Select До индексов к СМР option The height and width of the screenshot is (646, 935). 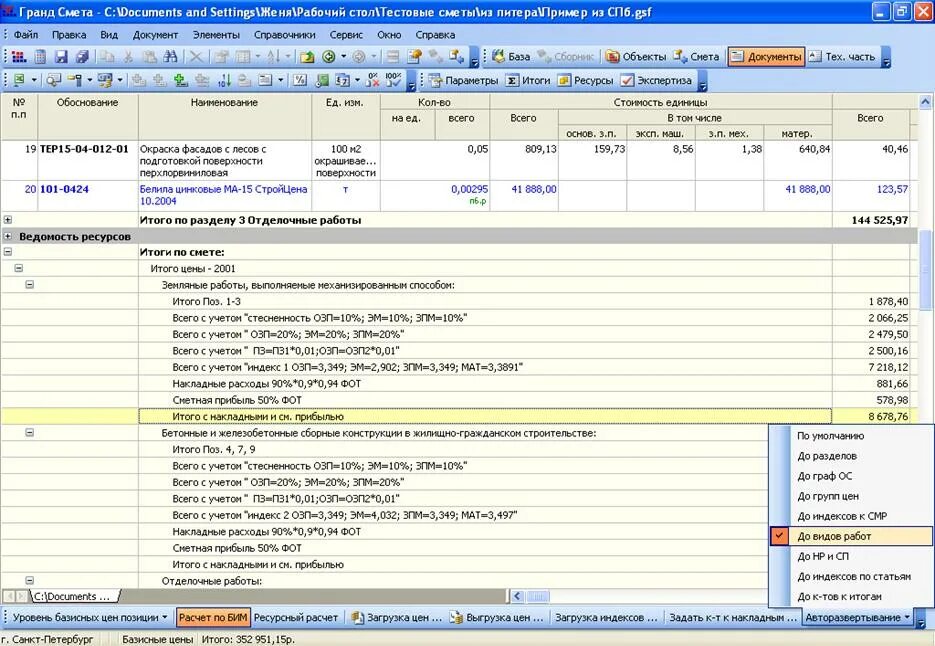(851, 516)
